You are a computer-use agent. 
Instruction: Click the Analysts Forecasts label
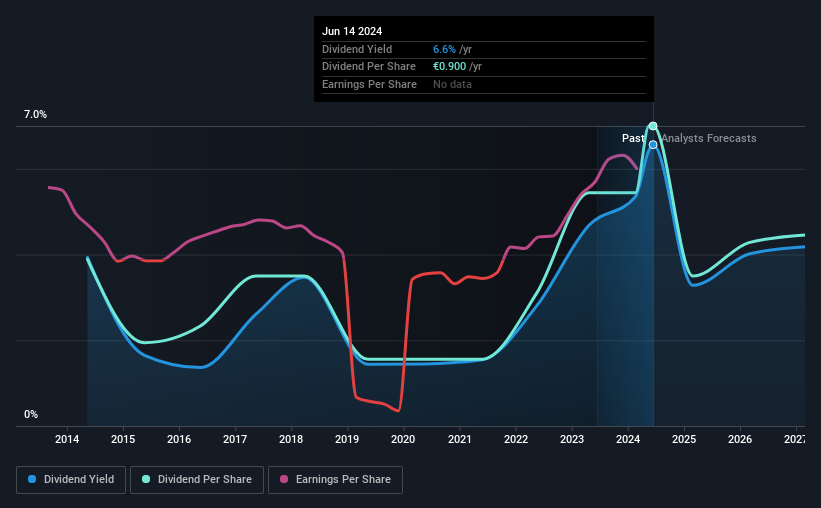pyautogui.click(x=709, y=138)
